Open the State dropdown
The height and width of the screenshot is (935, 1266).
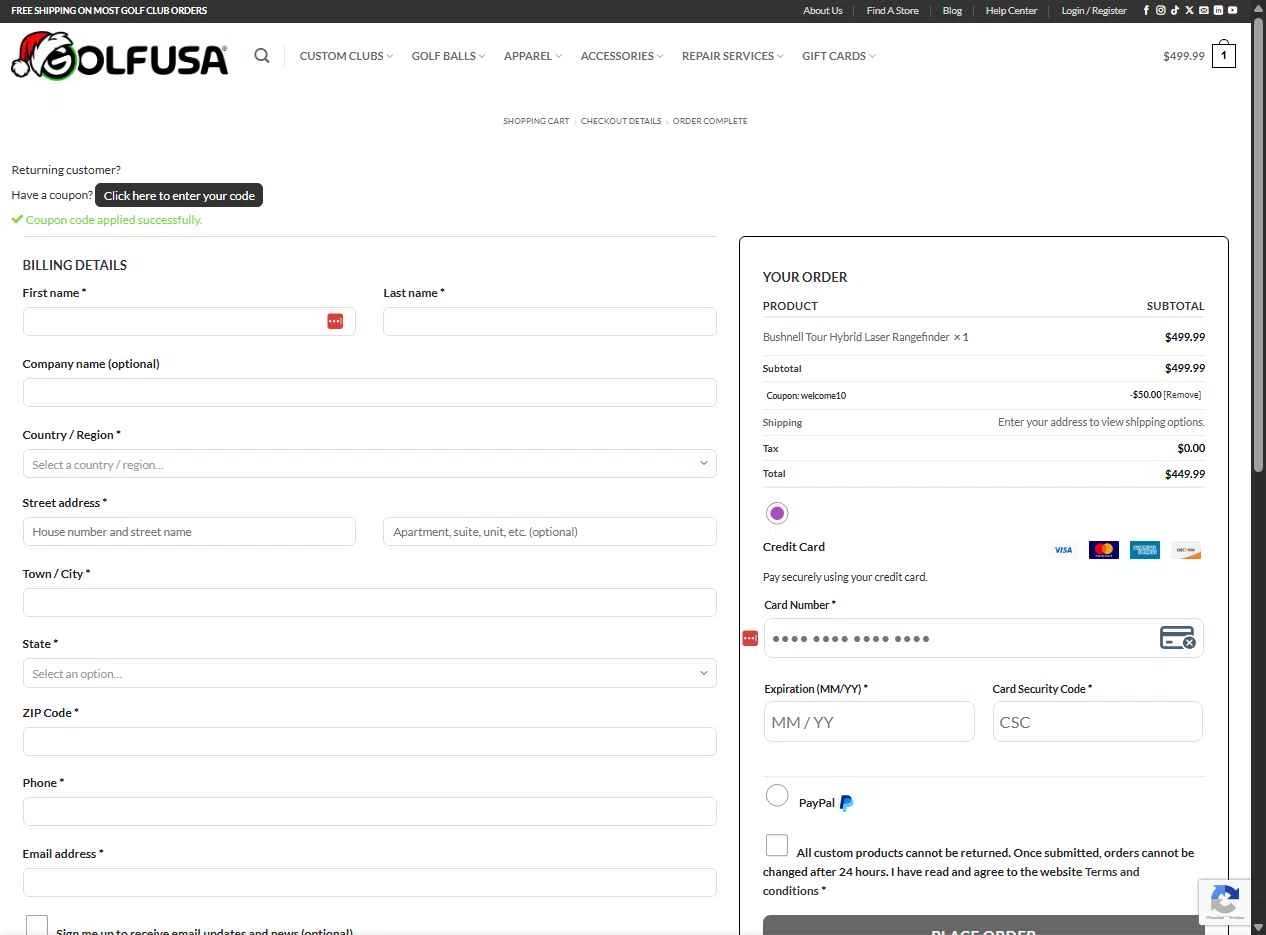(x=370, y=673)
